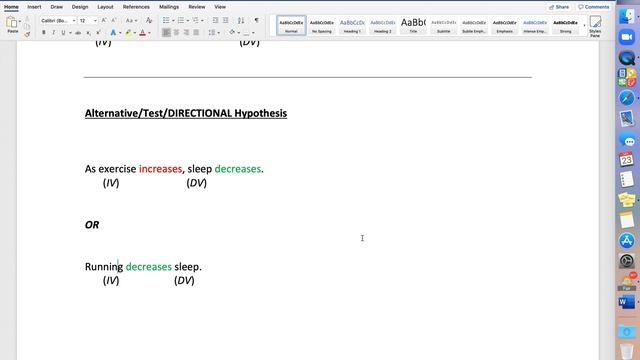
Task: Switch to the Home tab
Action: coord(11,7)
